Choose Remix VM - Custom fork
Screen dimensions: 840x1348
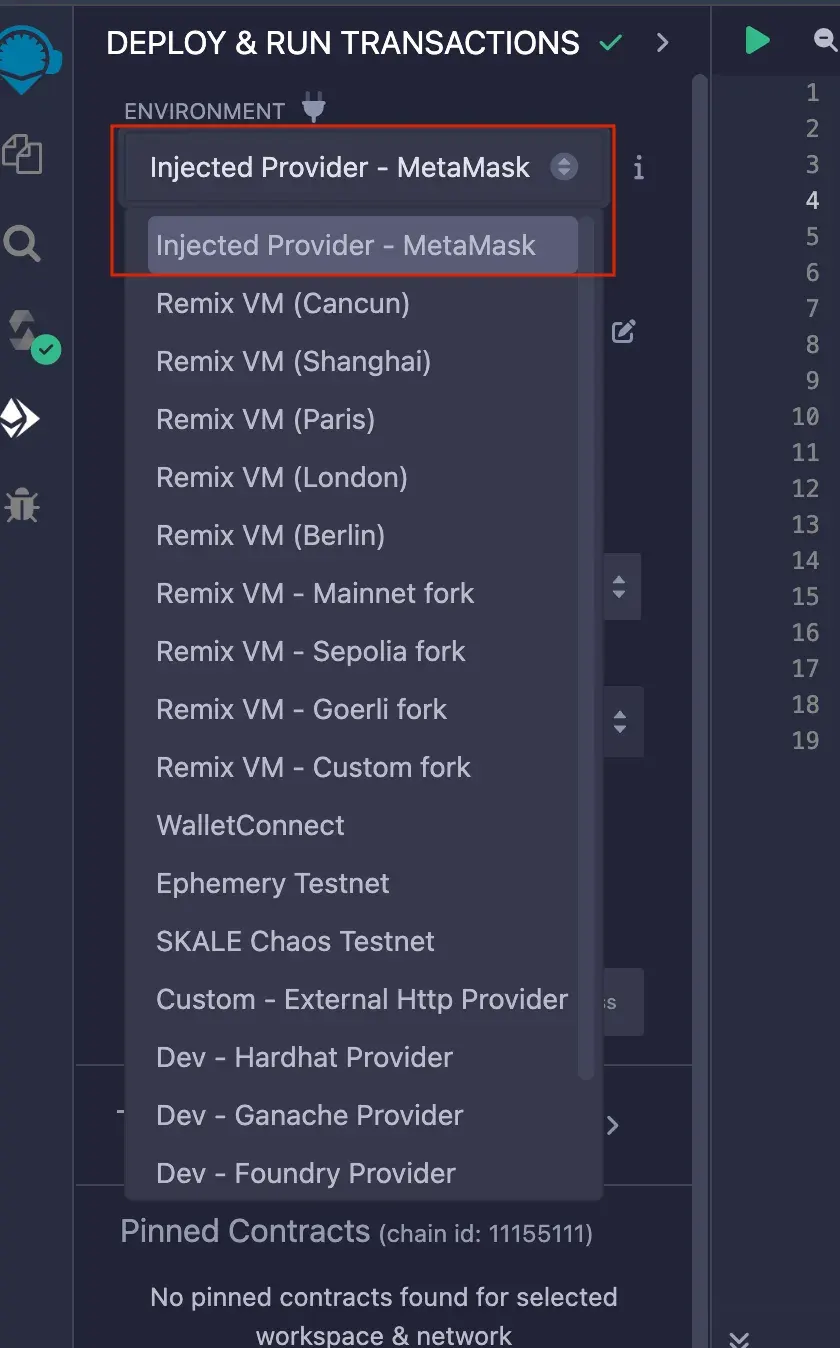click(363, 767)
